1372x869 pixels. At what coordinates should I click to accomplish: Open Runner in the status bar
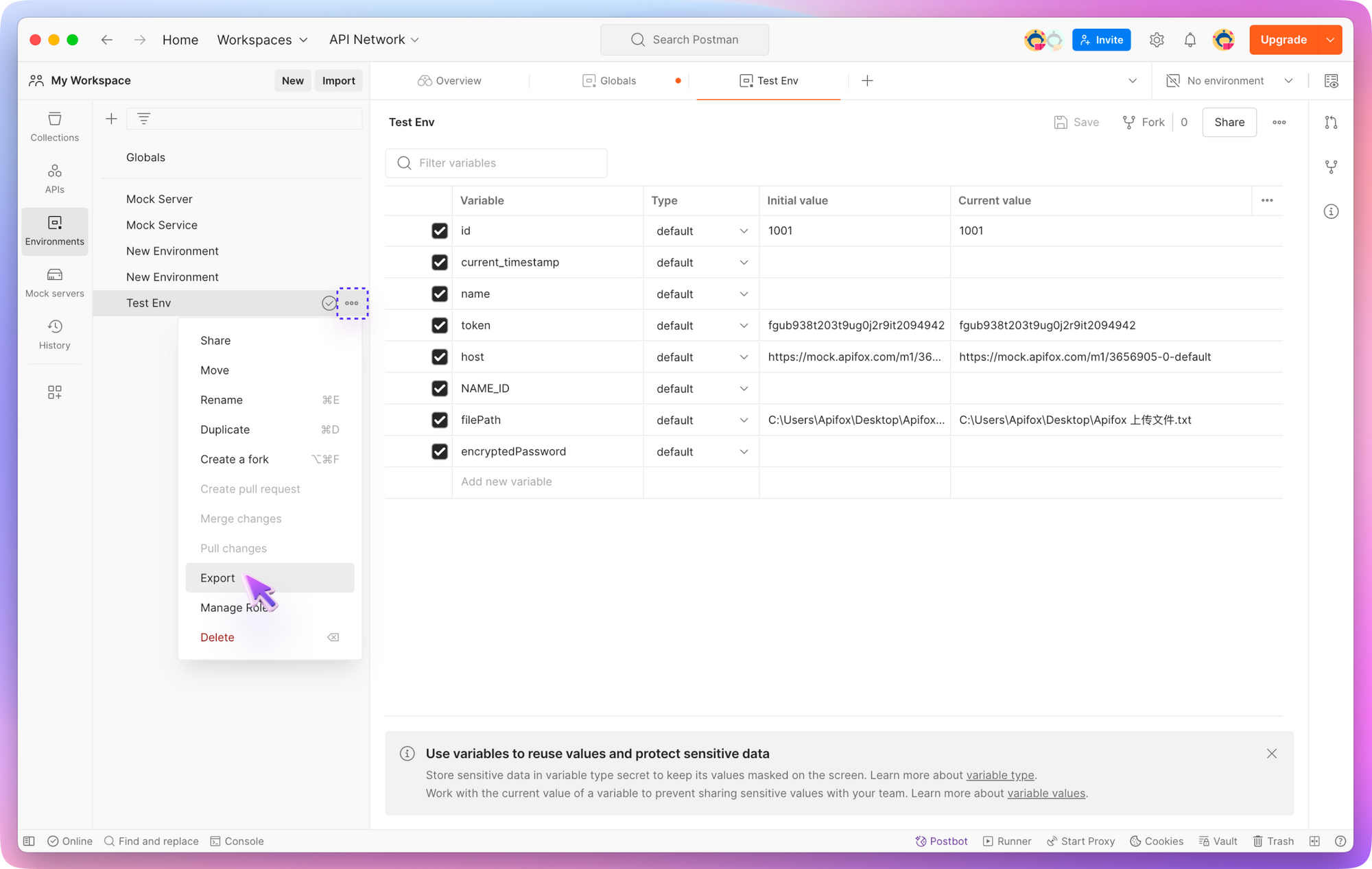(1007, 841)
